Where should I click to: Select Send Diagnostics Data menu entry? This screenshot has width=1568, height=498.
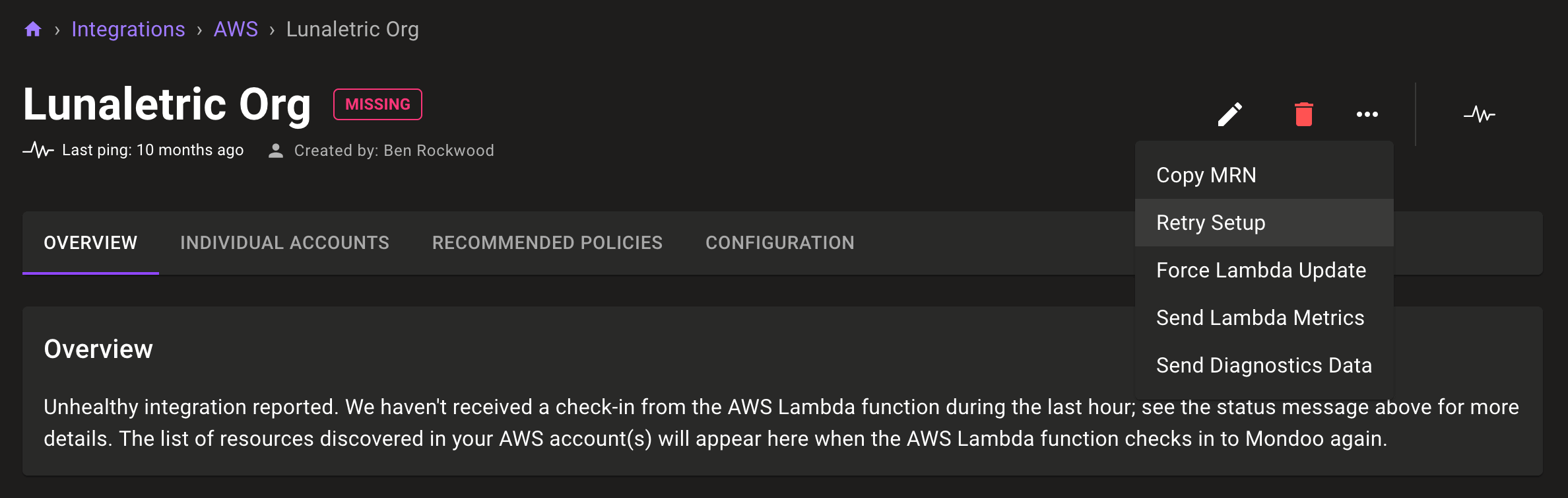[x=1264, y=365]
